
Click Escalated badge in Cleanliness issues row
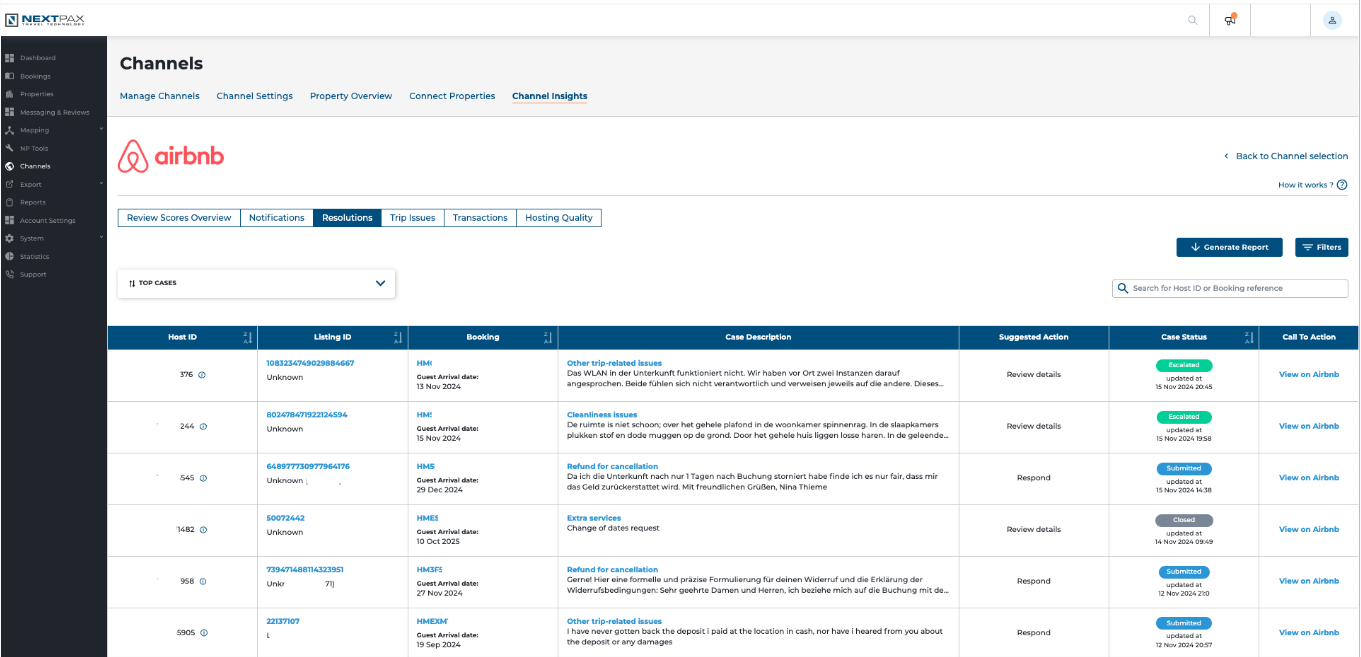(x=1184, y=417)
